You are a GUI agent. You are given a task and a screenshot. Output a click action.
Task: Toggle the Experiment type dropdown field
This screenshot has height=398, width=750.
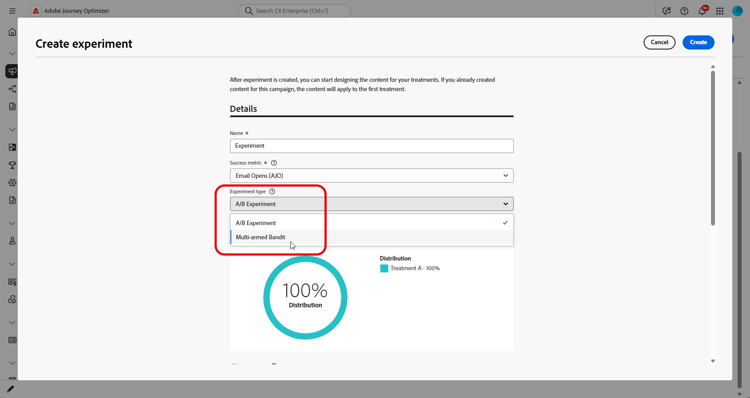coord(372,204)
